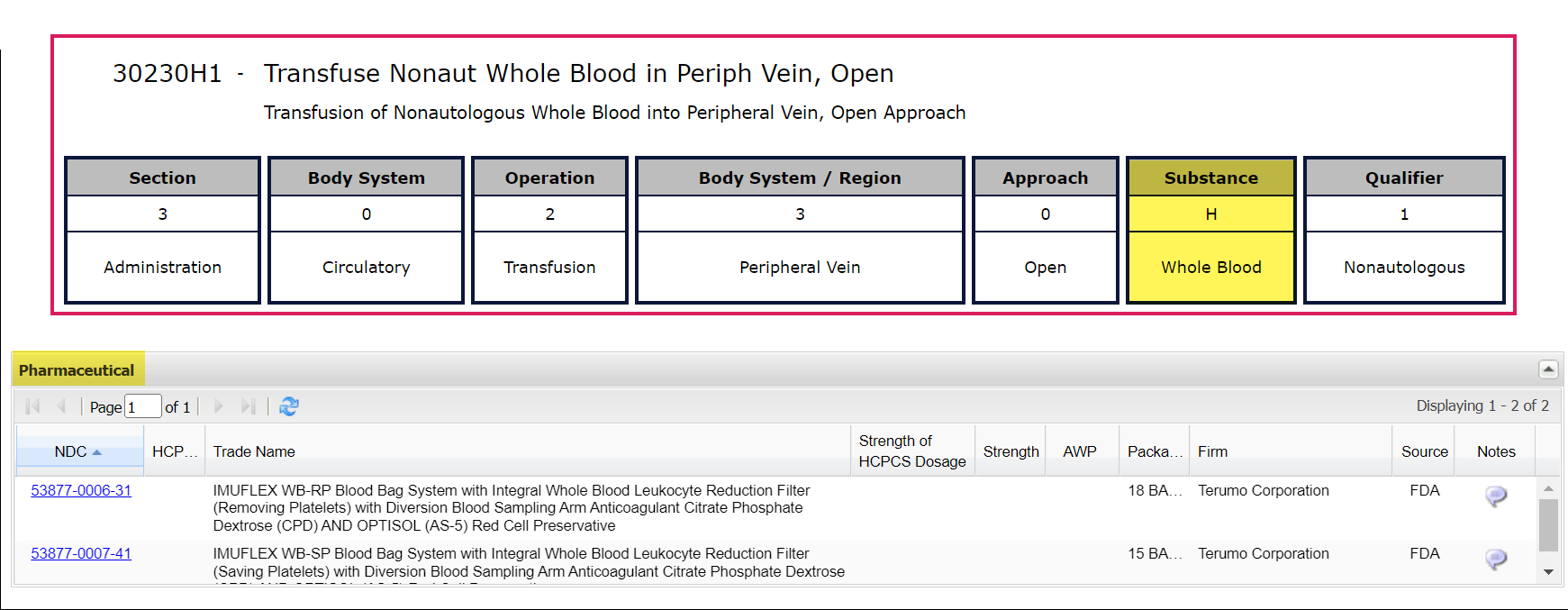Open notes bubble for NDC 53877-0007-41
Viewport: 1568px width, 610px height.
1495,560
